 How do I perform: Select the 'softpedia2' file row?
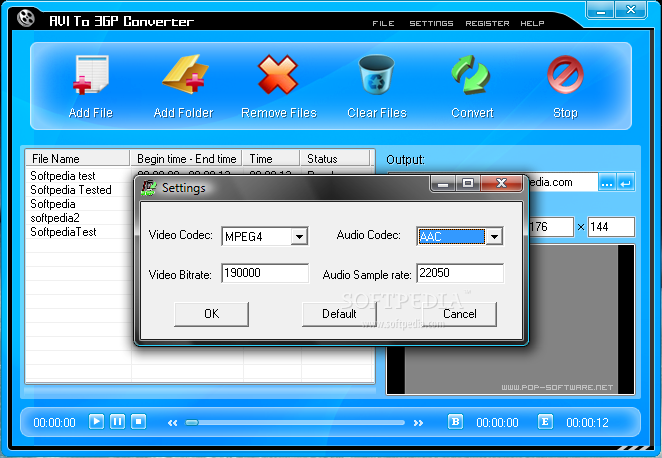pos(79,217)
